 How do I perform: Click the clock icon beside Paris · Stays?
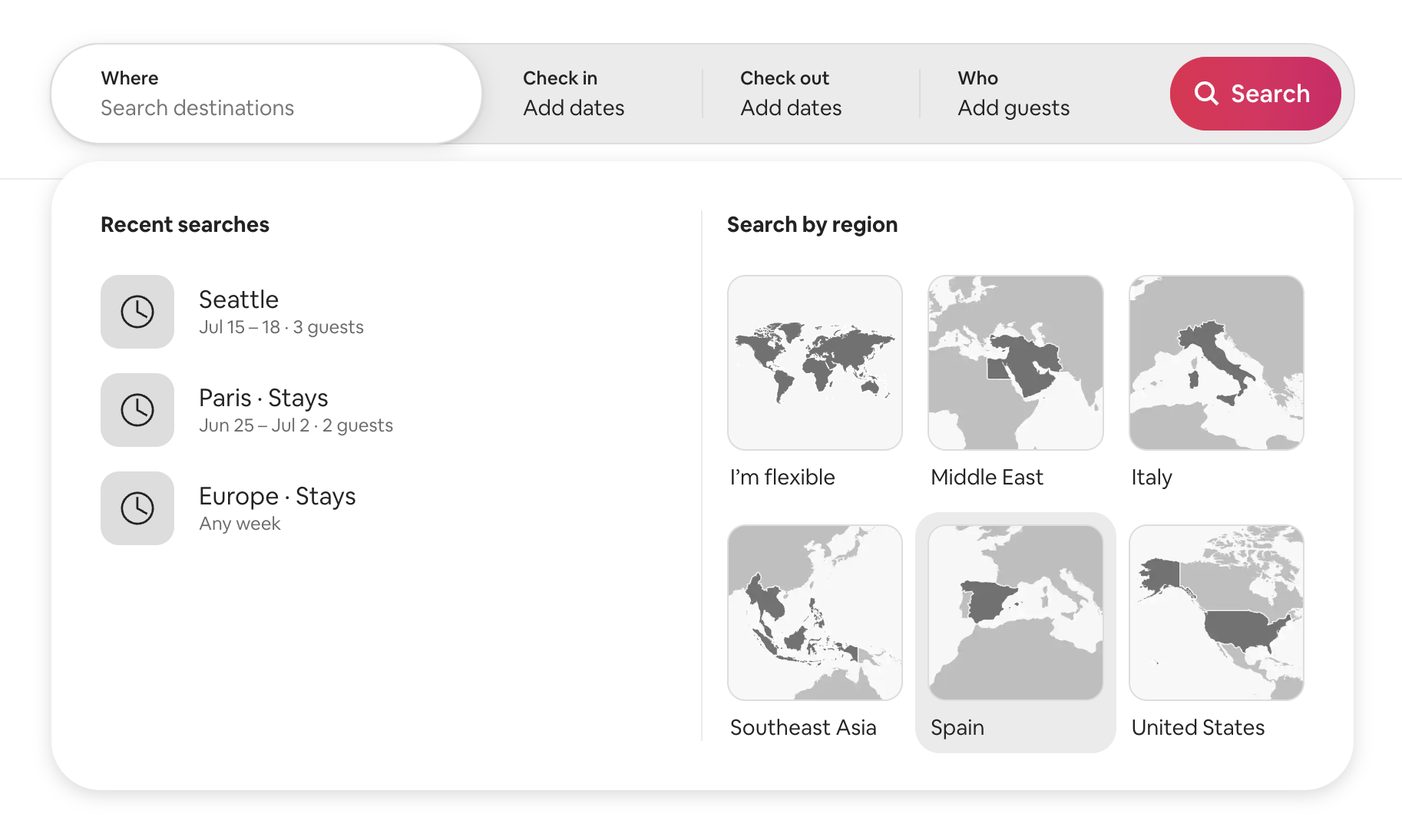tap(137, 410)
